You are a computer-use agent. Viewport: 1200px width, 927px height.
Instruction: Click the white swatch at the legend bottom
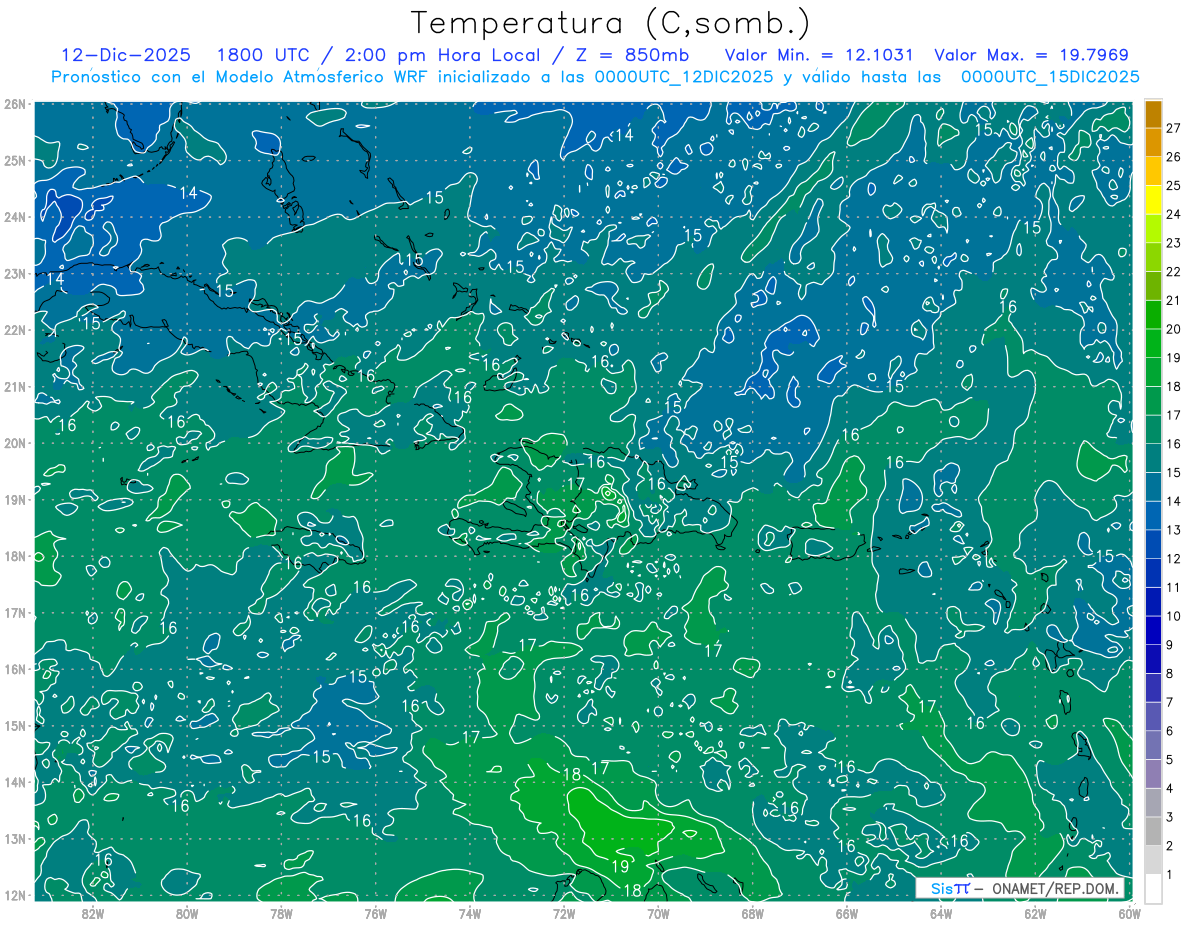[x=1153, y=888]
